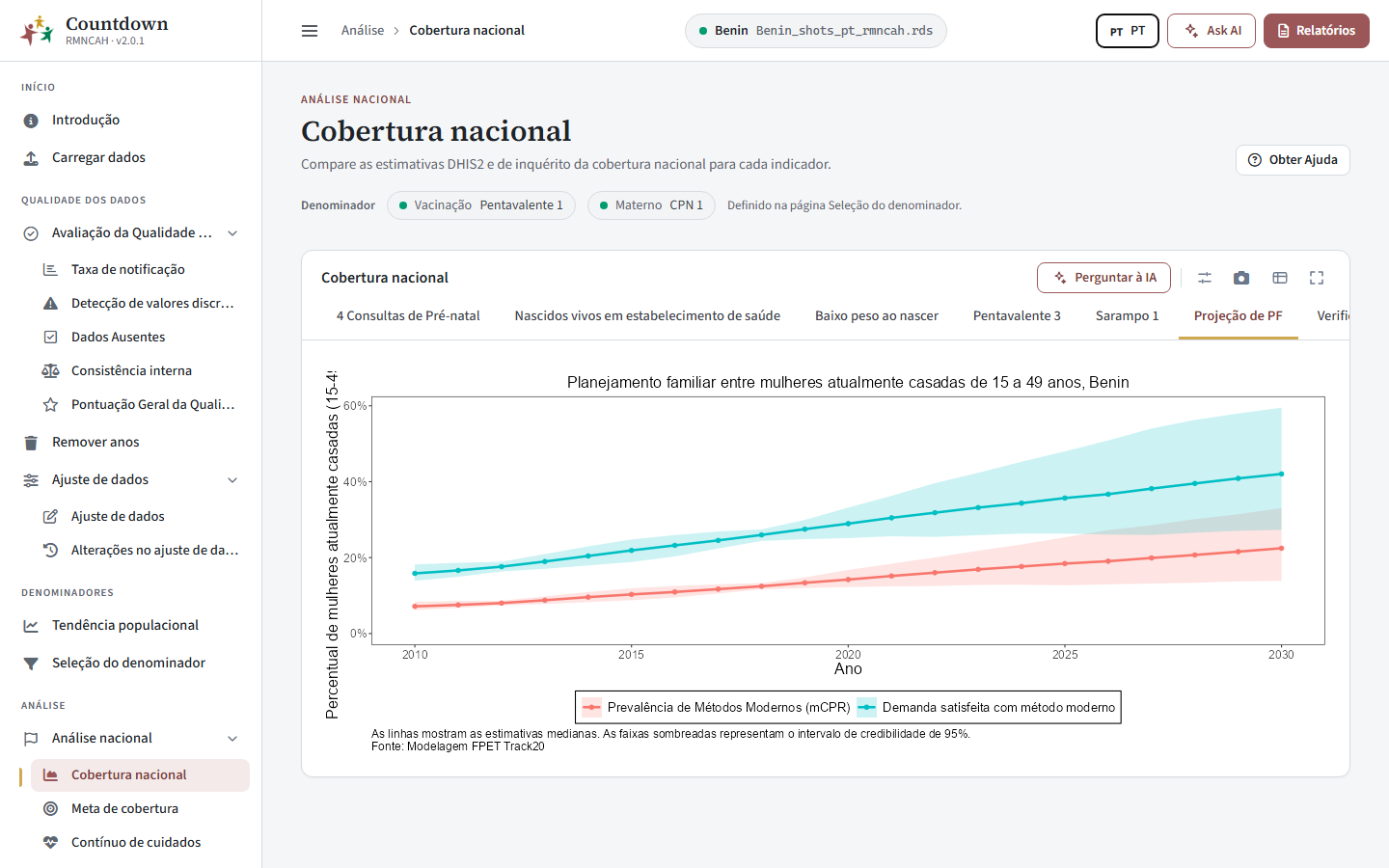Toggle the sidebar hamburger menu
Viewport: 1389px width, 868px height.
coord(310,31)
